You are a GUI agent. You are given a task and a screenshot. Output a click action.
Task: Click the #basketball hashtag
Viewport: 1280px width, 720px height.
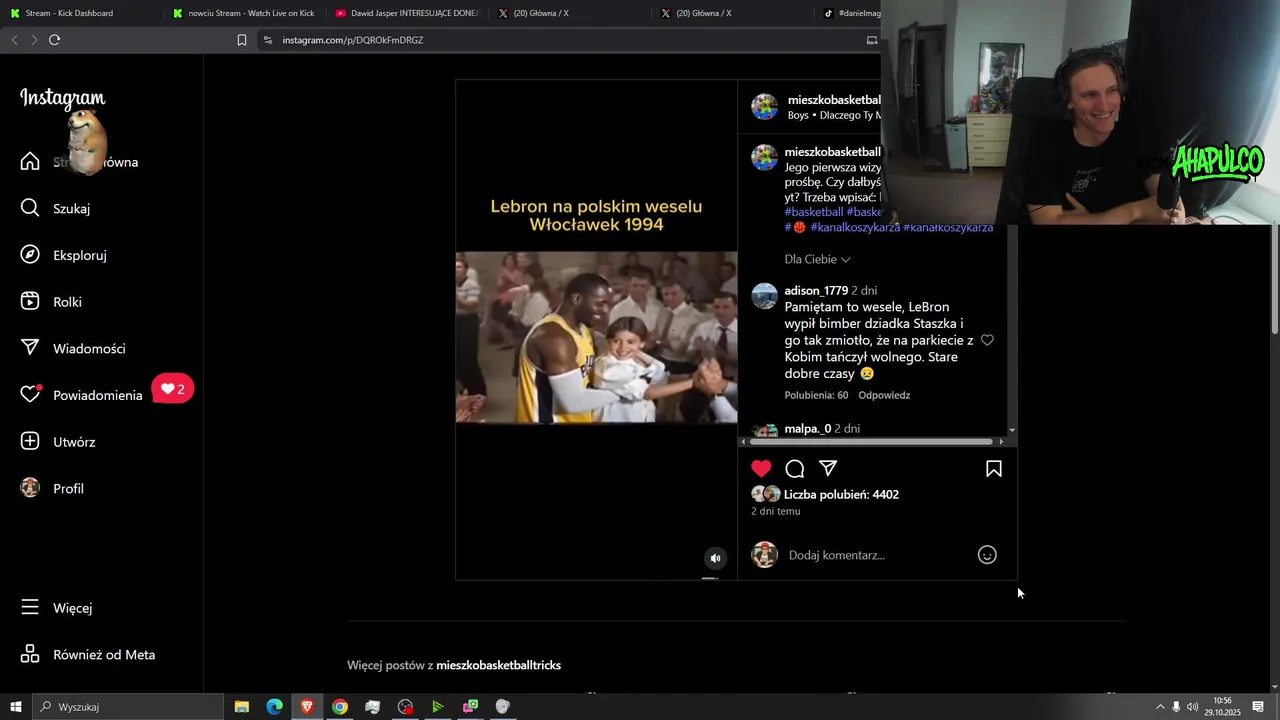[x=814, y=212]
